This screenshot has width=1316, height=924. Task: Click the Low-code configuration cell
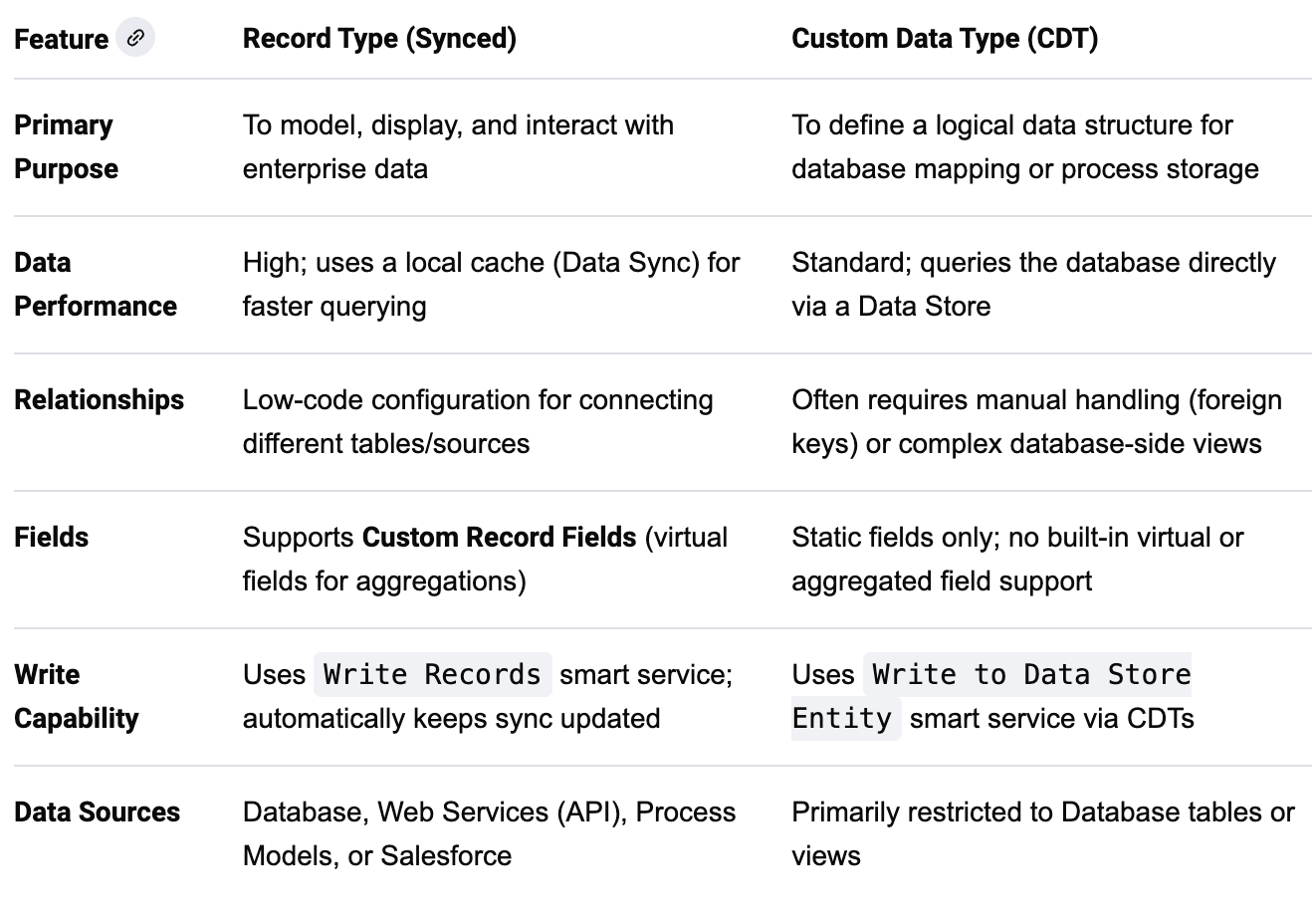coord(478,422)
